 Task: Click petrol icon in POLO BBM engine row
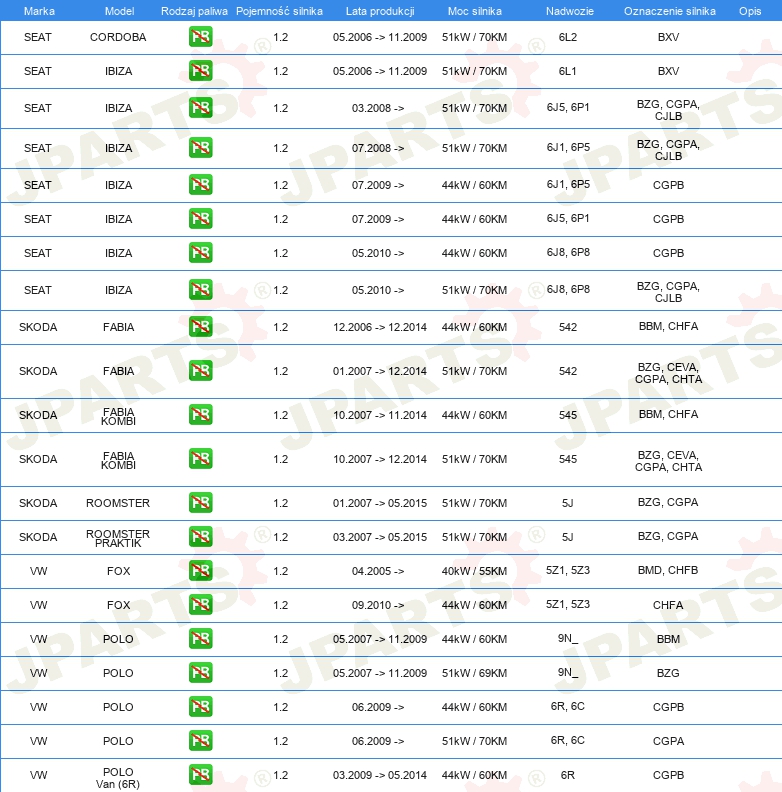201,638
